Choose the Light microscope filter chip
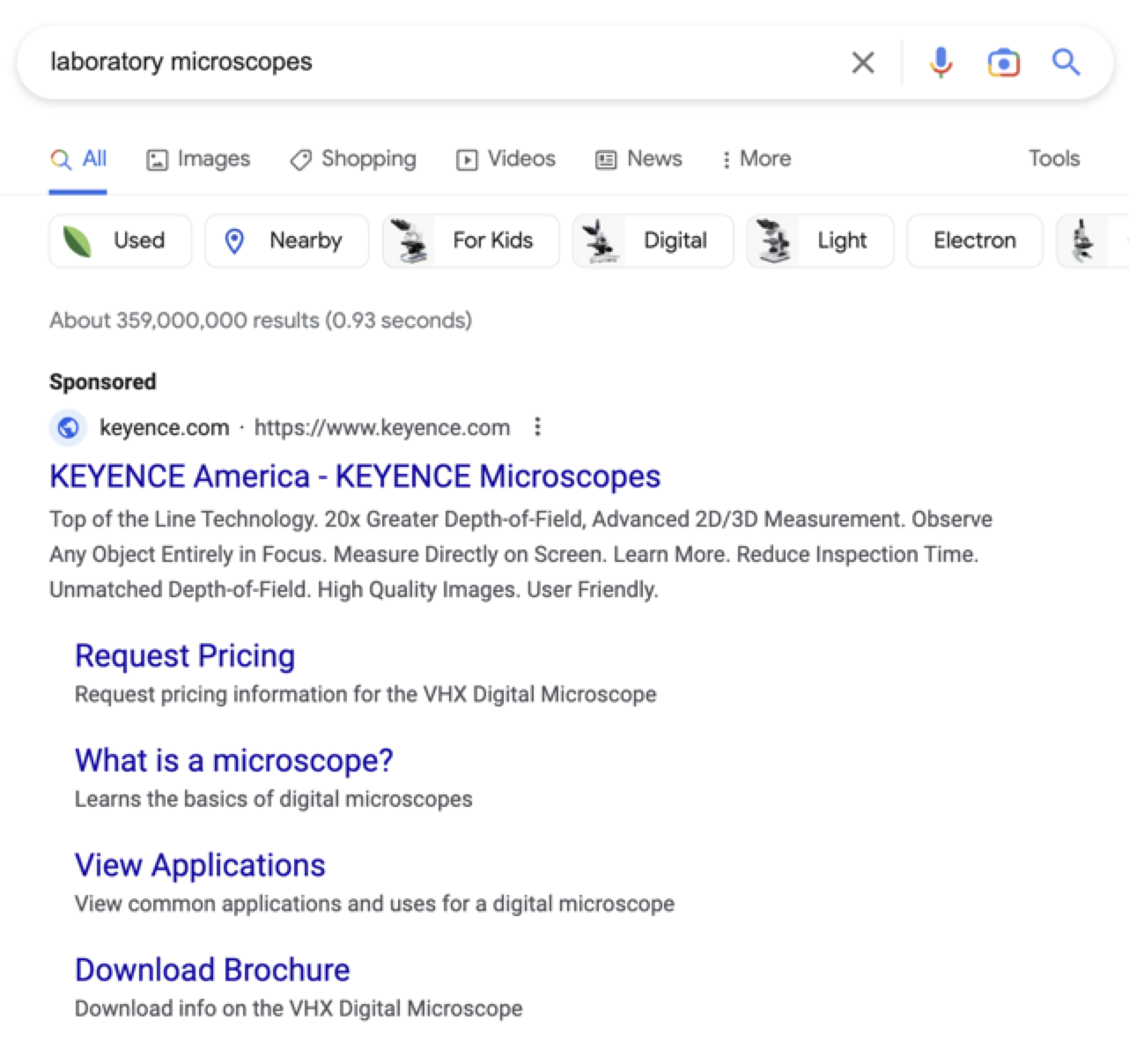This screenshot has width=1129, height=1064. point(820,240)
